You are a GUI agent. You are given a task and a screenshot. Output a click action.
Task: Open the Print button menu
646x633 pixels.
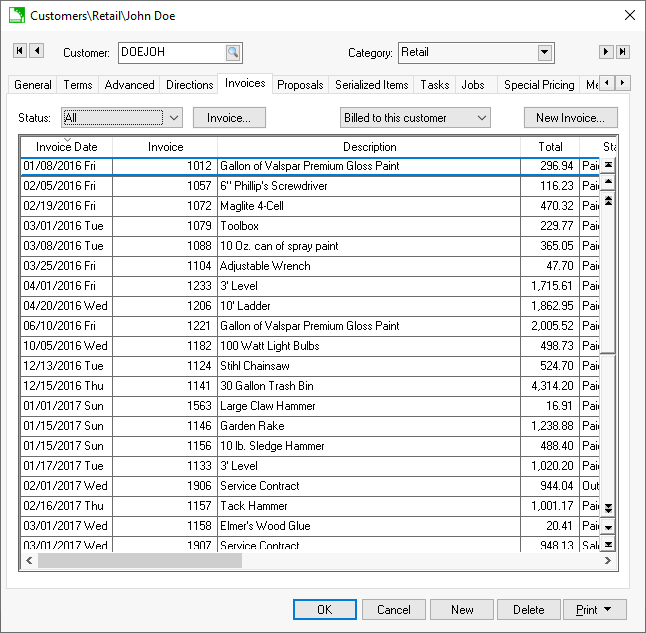click(x=594, y=610)
